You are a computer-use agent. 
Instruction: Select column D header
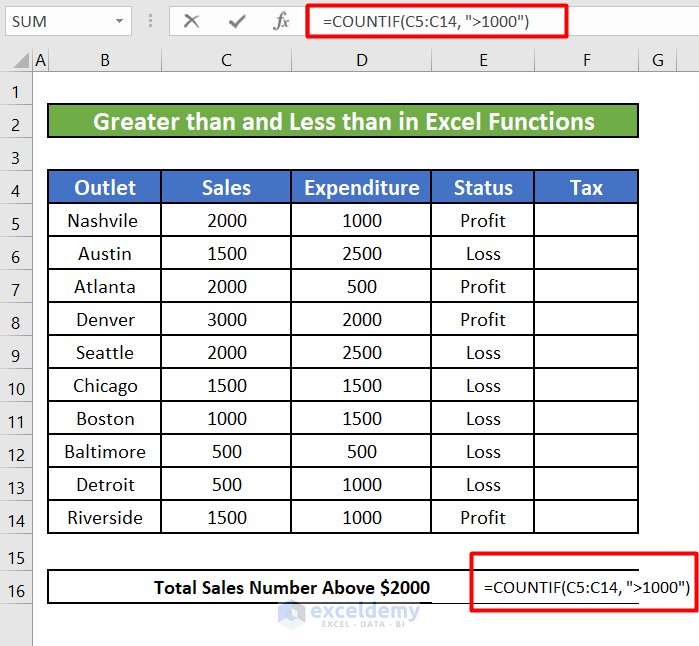click(362, 60)
